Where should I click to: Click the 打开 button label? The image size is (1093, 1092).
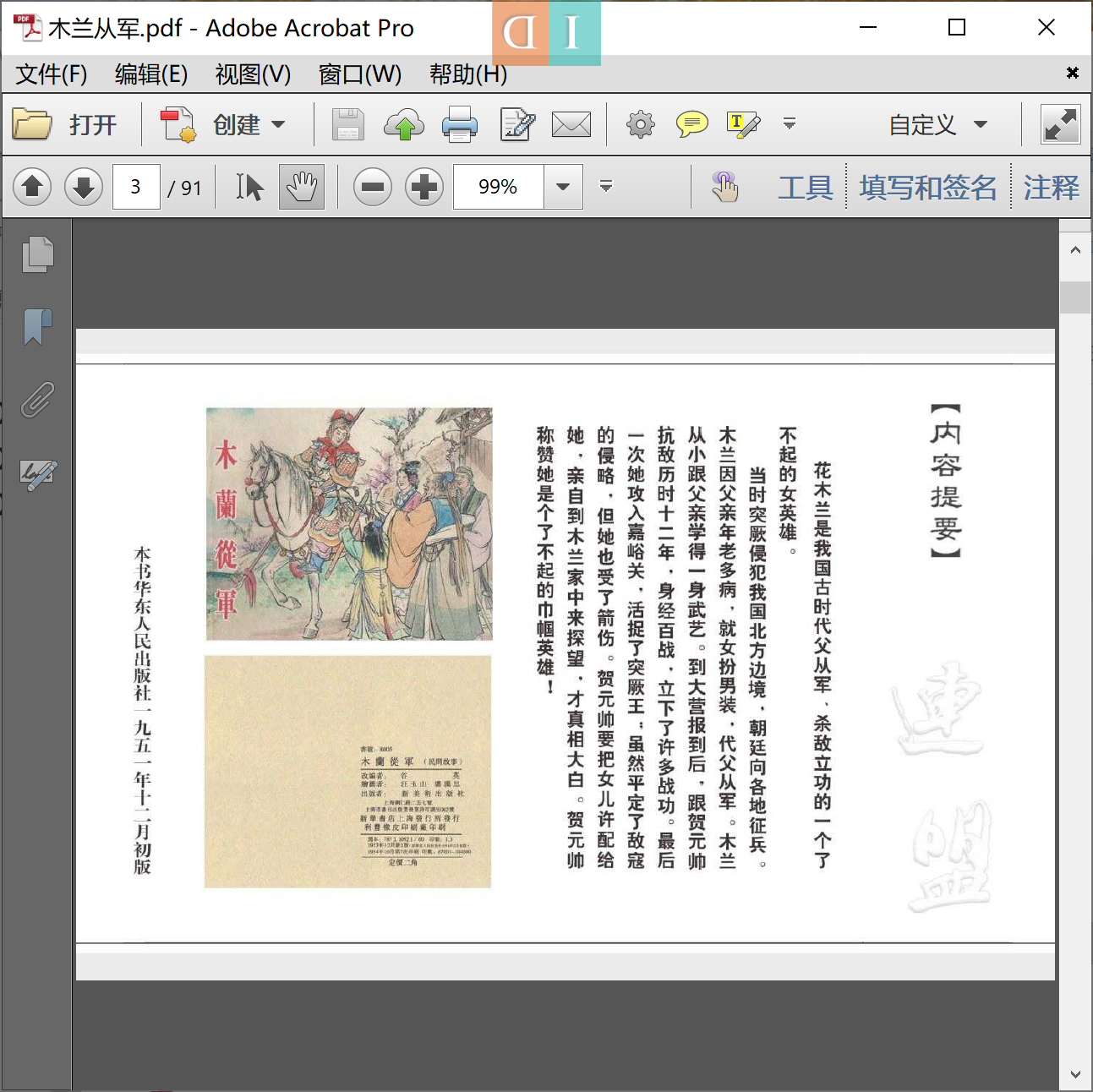point(93,125)
